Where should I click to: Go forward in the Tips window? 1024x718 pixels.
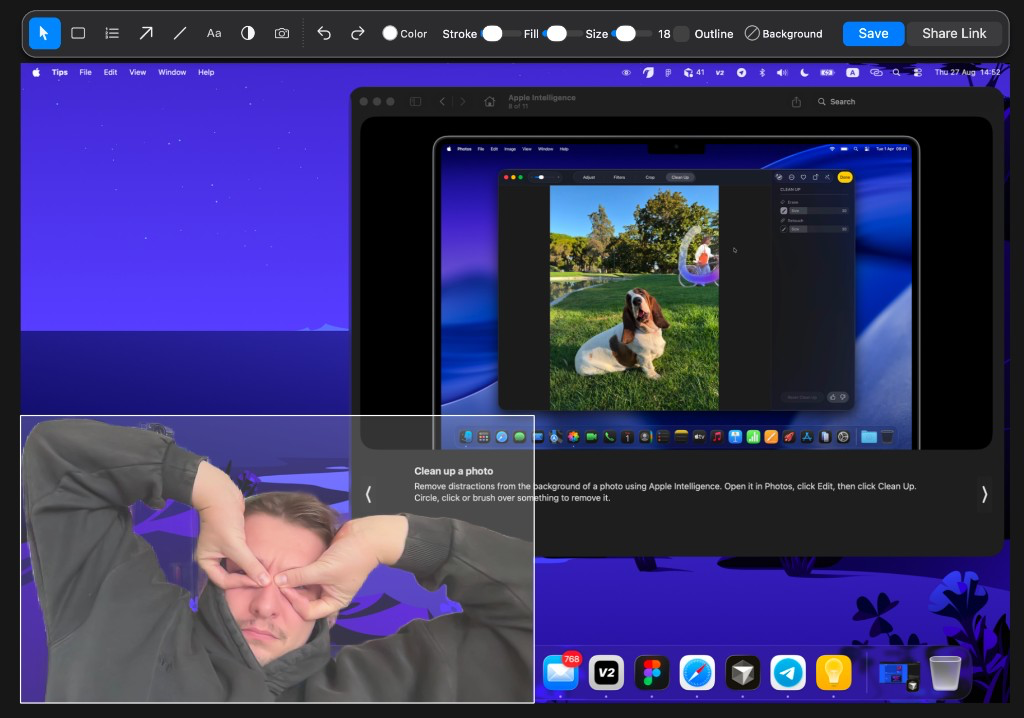click(462, 101)
